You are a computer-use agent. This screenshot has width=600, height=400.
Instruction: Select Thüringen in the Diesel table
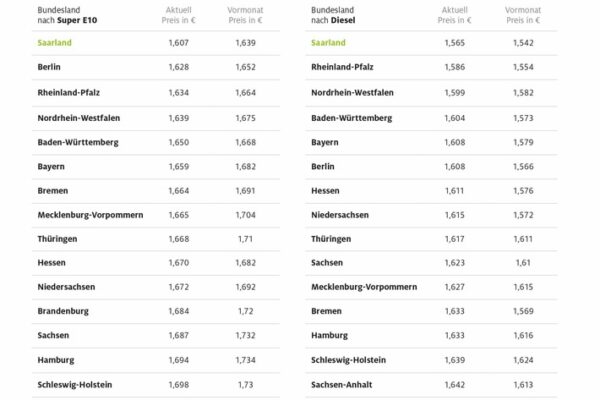[331, 239]
